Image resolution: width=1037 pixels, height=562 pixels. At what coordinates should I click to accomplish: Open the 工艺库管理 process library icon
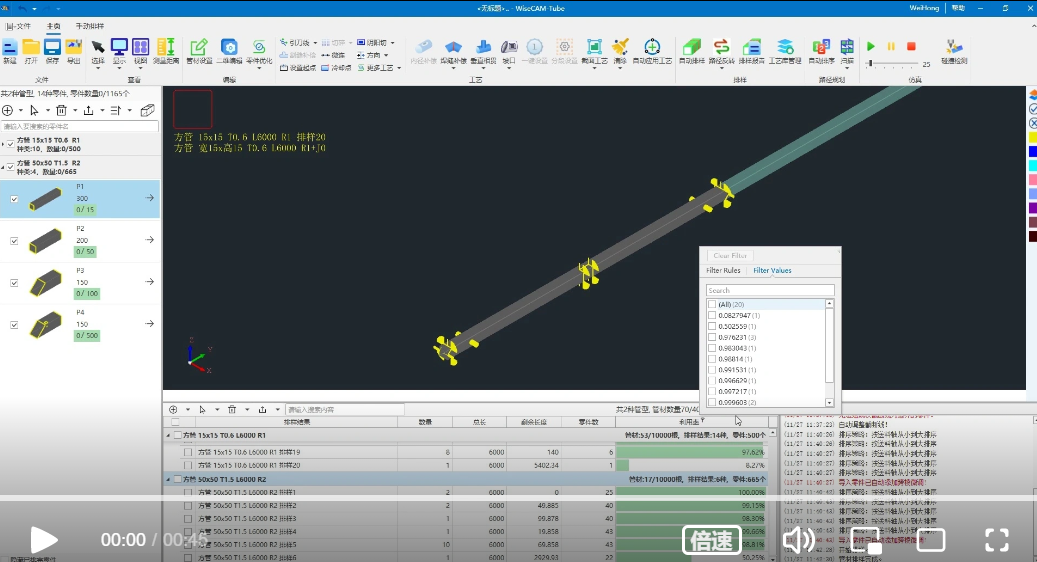(x=785, y=50)
